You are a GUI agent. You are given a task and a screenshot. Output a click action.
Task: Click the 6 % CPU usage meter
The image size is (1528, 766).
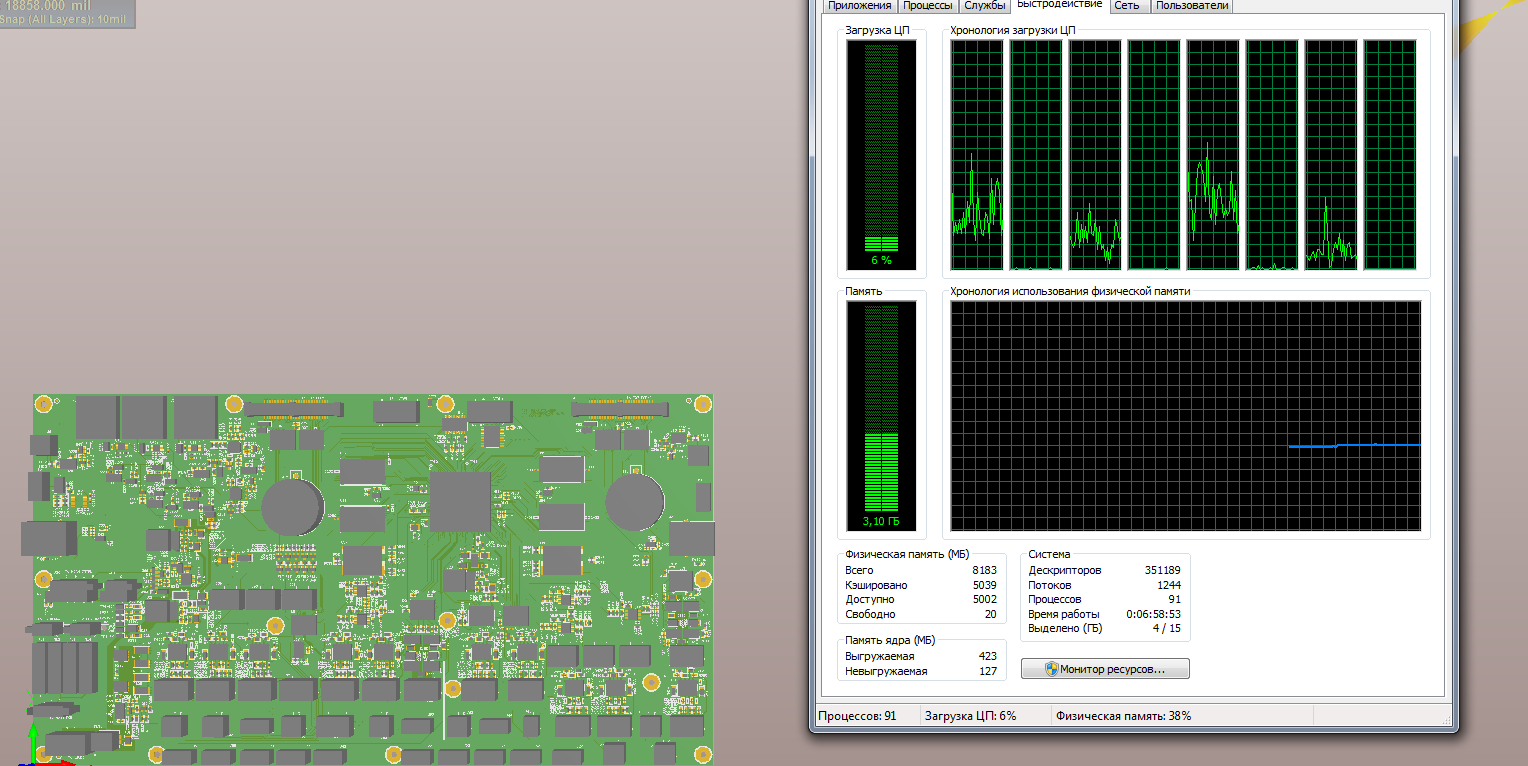point(881,155)
